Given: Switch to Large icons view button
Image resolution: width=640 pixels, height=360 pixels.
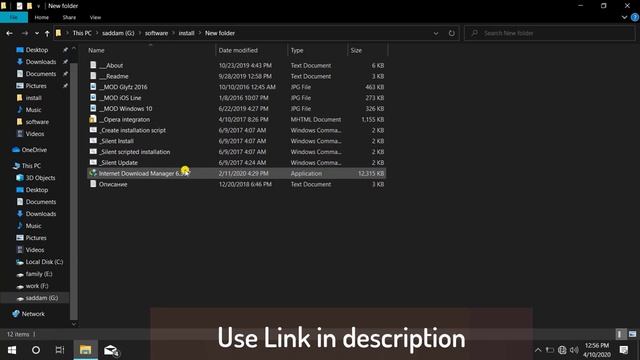Looking at the screenshot, I should coord(632,334).
